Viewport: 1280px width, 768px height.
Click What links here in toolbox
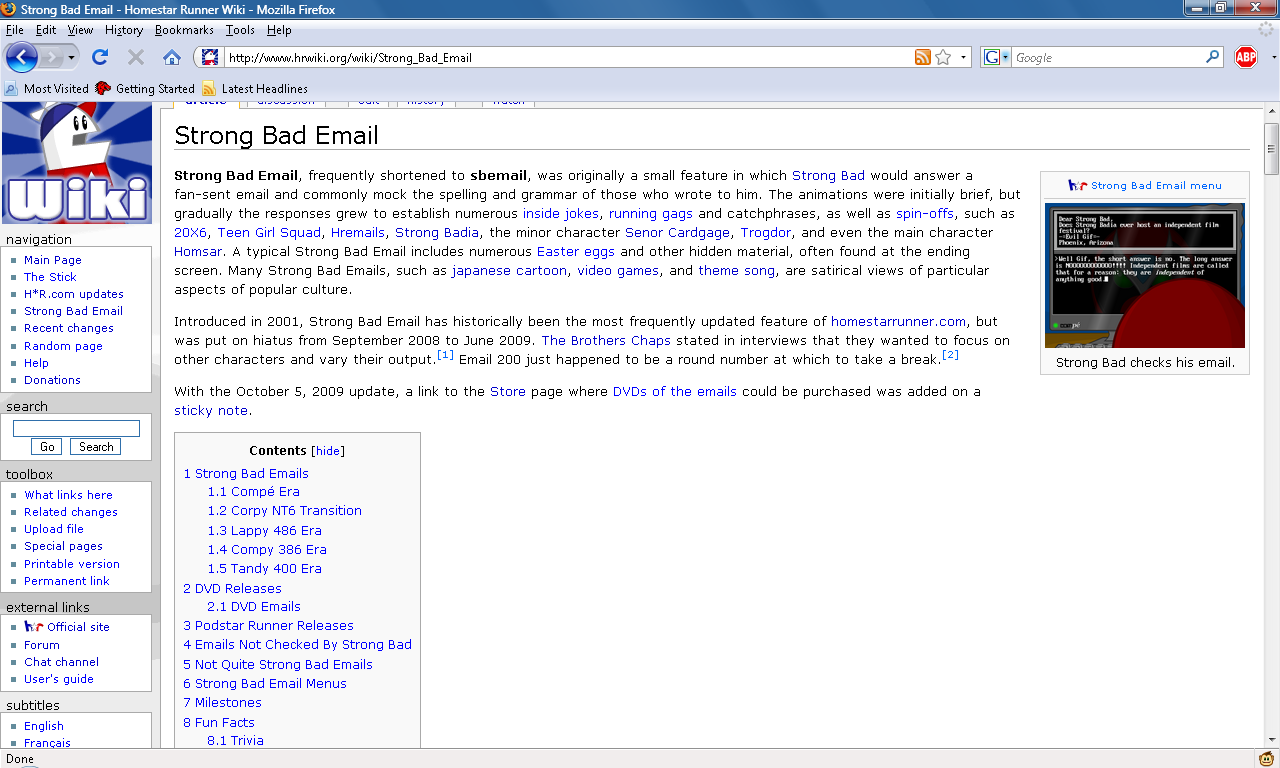(68, 495)
